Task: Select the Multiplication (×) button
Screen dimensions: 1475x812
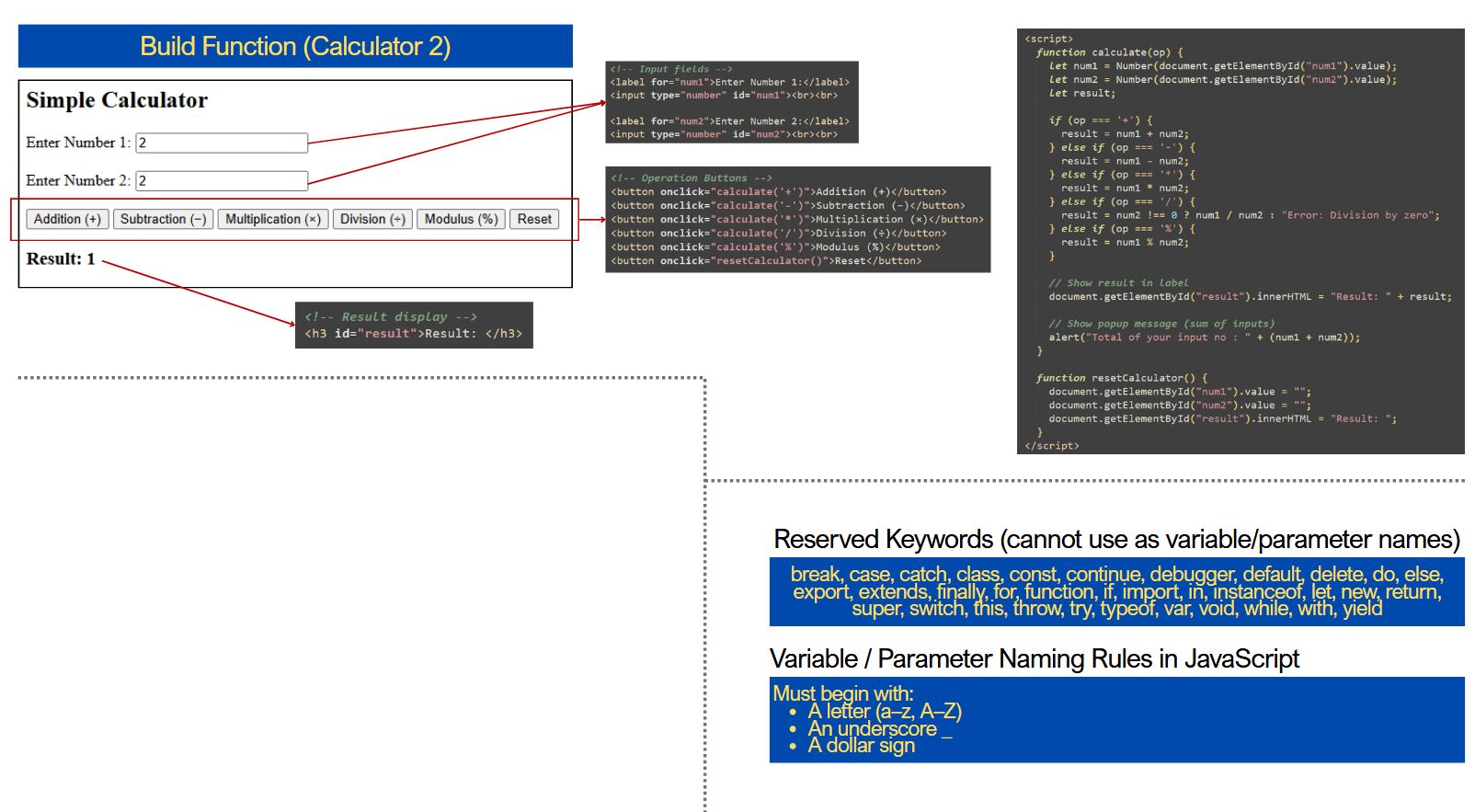Action: [x=272, y=219]
